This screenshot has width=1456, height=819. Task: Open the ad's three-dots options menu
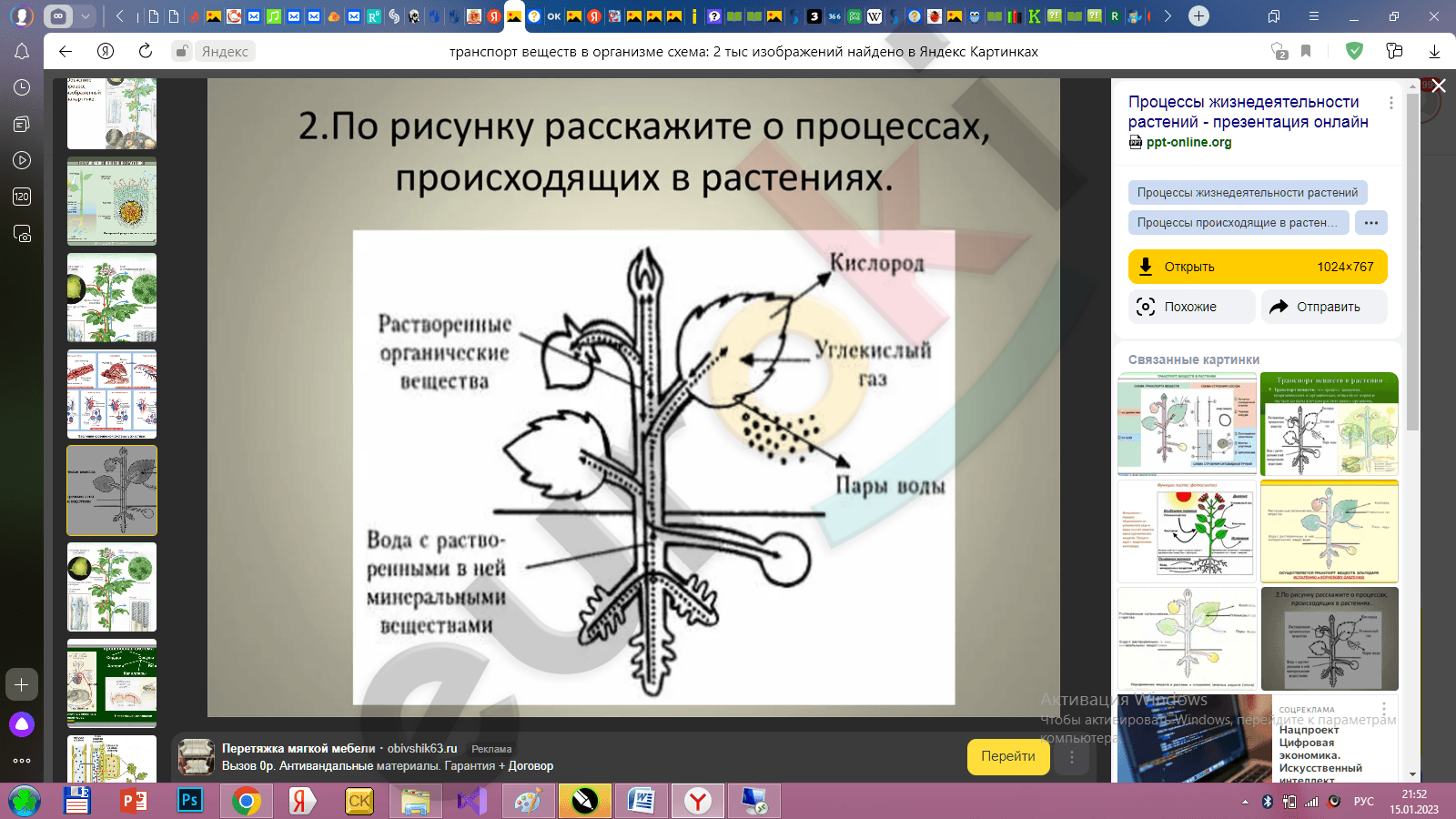[1071, 757]
